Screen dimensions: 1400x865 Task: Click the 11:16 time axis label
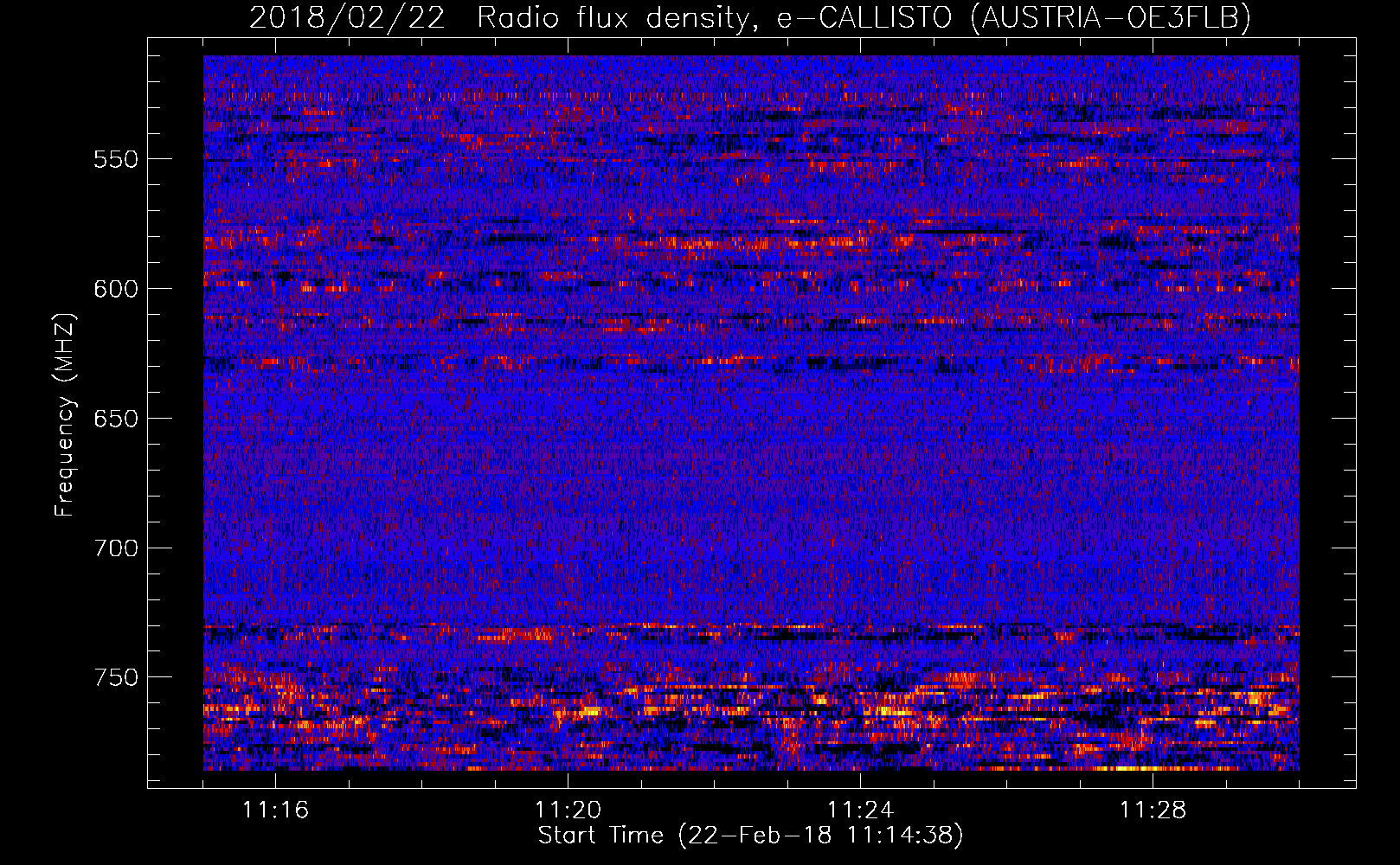coord(275,811)
